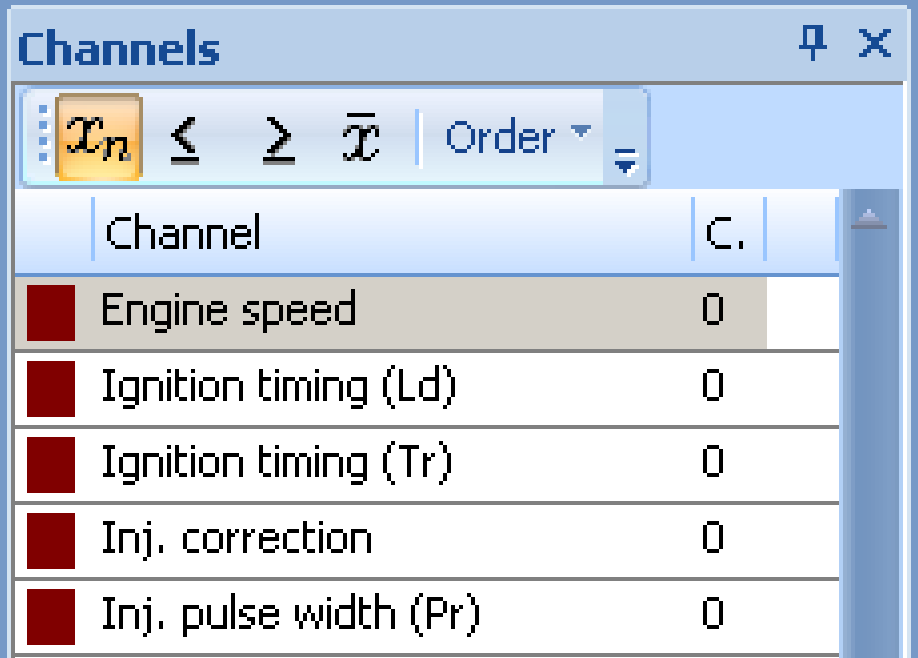Viewport: 918px width, 658px height.
Task: Select the maximum value (greater-or-equal) icon
Action: (x=278, y=139)
